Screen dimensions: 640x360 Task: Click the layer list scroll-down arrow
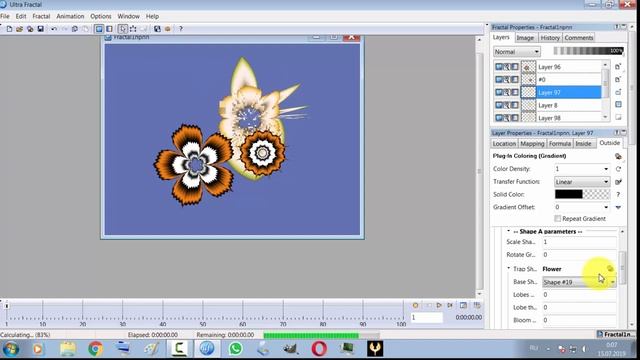(x=605, y=118)
